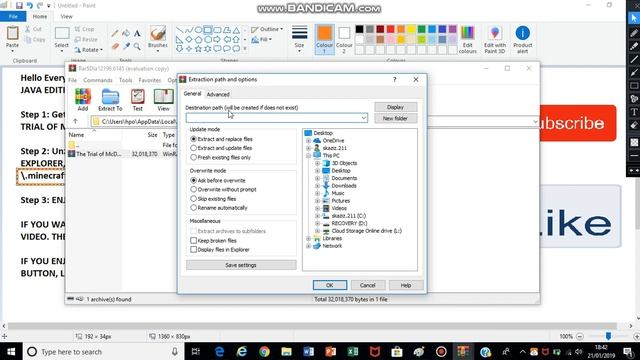Image resolution: width=640 pixels, height=360 pixels.
Task: Select the Paint Pencil tool
Action: (115, 33)
